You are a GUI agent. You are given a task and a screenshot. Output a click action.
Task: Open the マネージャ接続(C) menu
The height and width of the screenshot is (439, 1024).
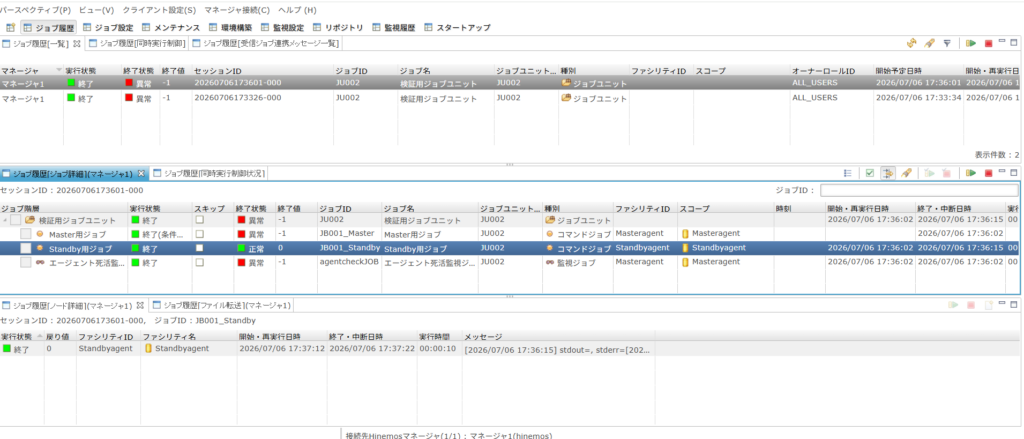pos(236,10)
